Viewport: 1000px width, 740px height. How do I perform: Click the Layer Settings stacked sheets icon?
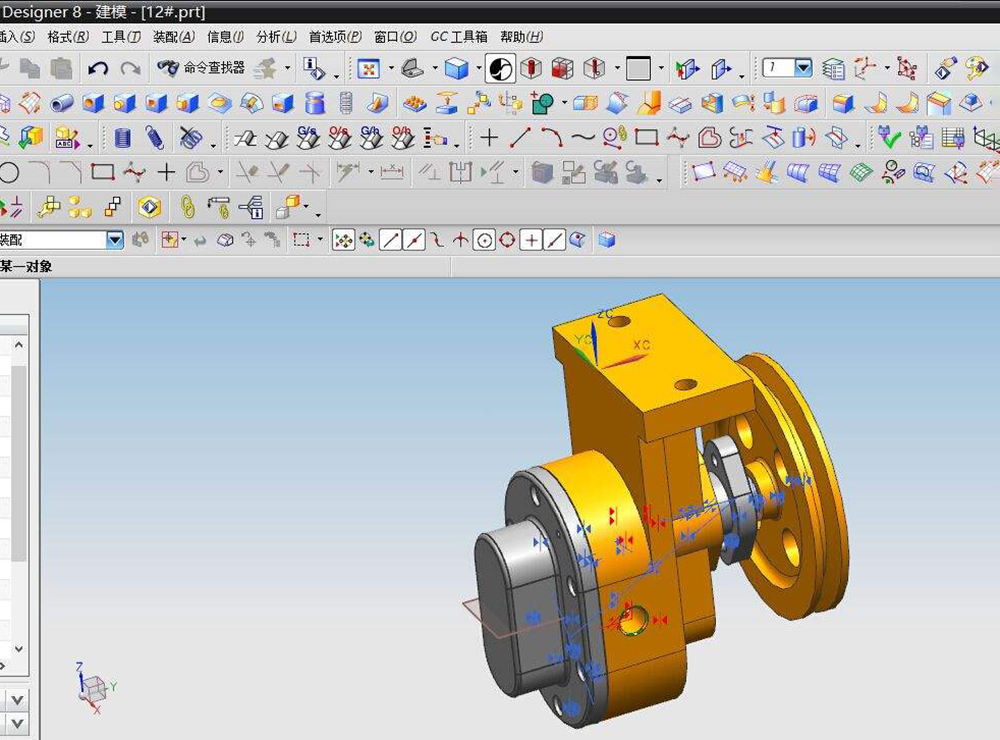coord(833,68)
